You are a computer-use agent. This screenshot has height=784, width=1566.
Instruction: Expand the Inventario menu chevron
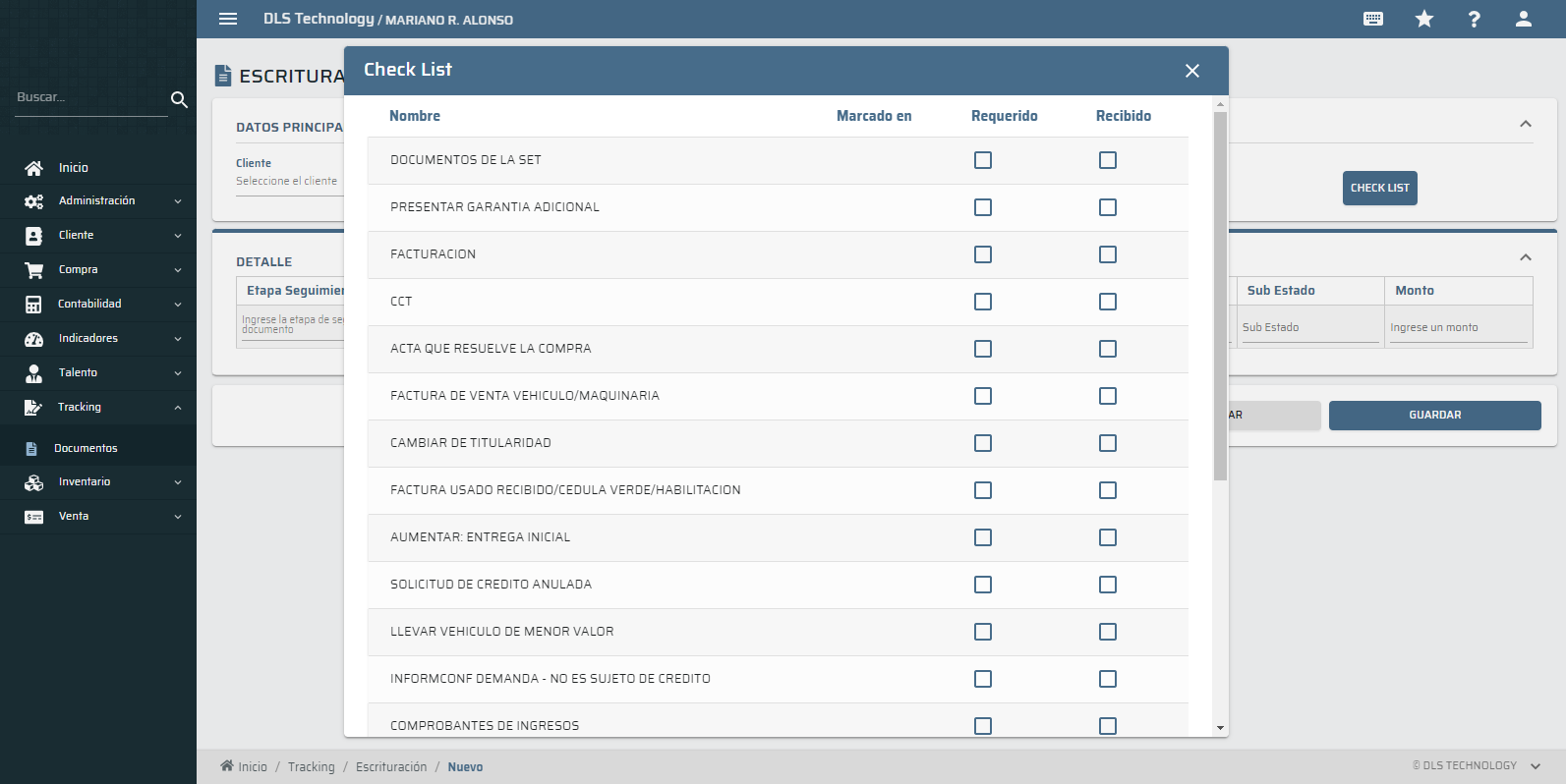click(178, 482)
